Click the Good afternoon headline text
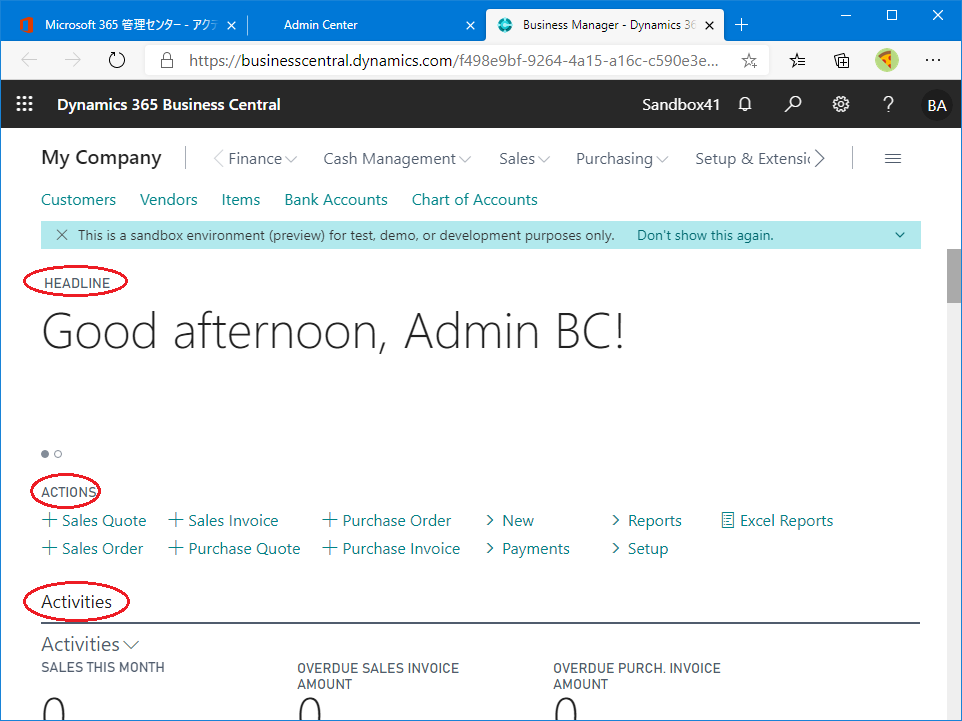This screenshot has width=962, height=721. [x=333, y=331]
